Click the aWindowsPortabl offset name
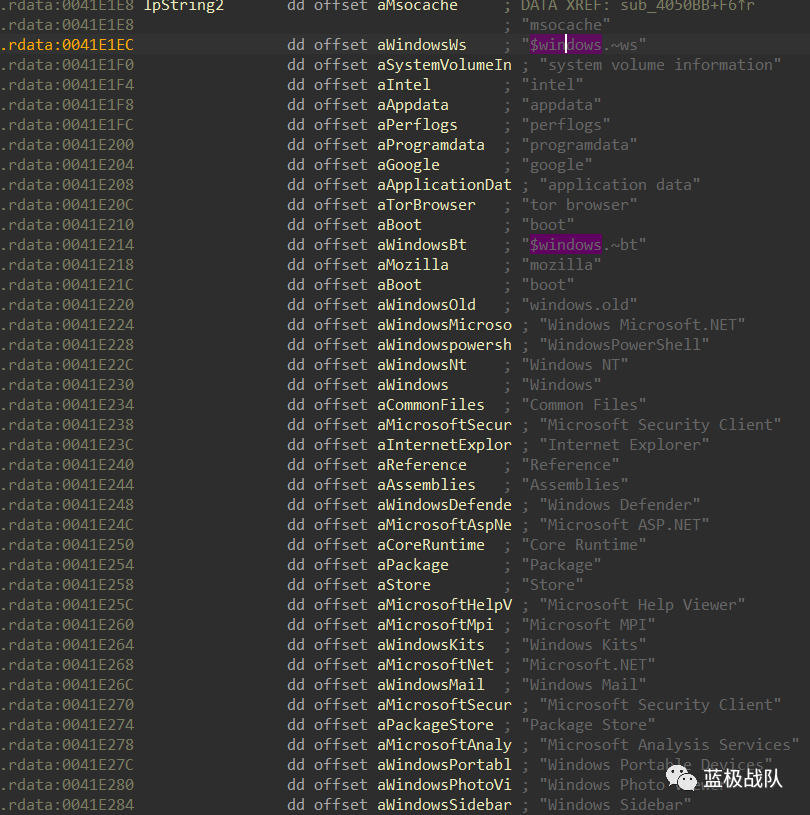 coord(444,765)
